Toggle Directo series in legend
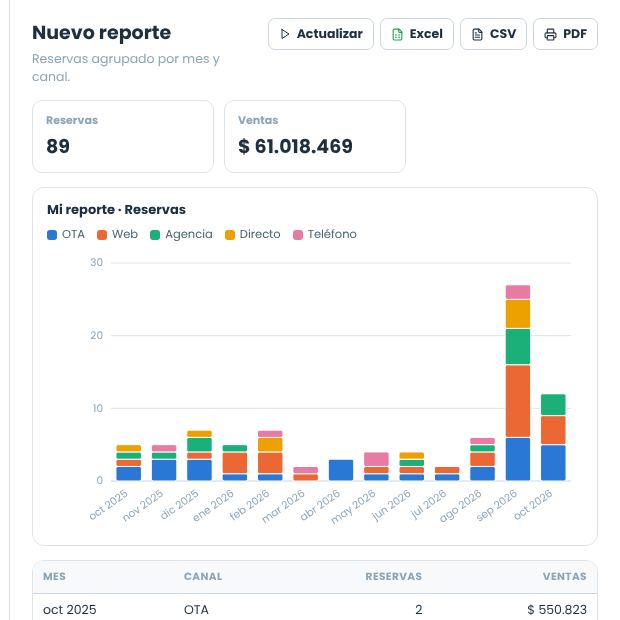This screenshot has height=620, width=620. 253,234
